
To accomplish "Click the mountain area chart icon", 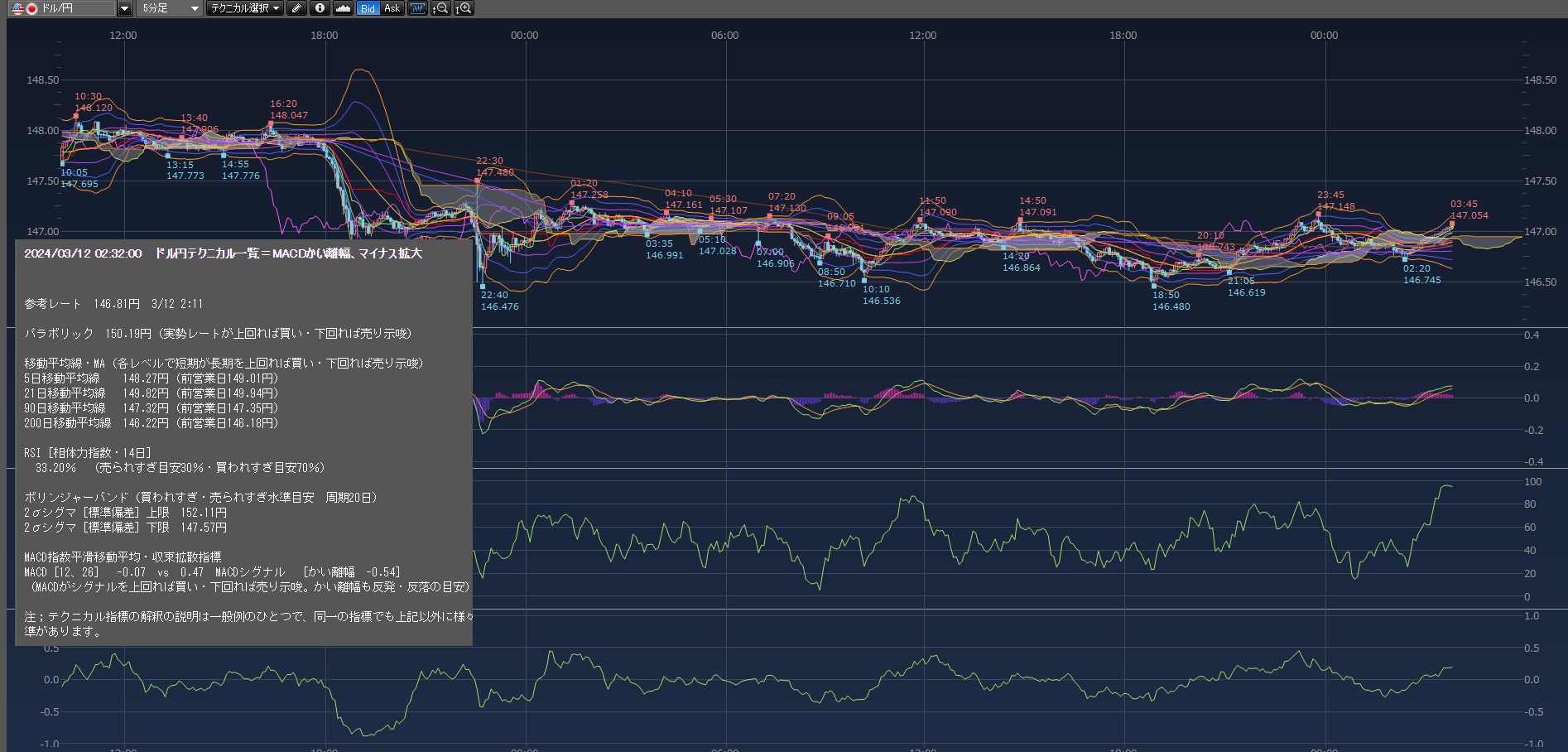I will [343, 8].
